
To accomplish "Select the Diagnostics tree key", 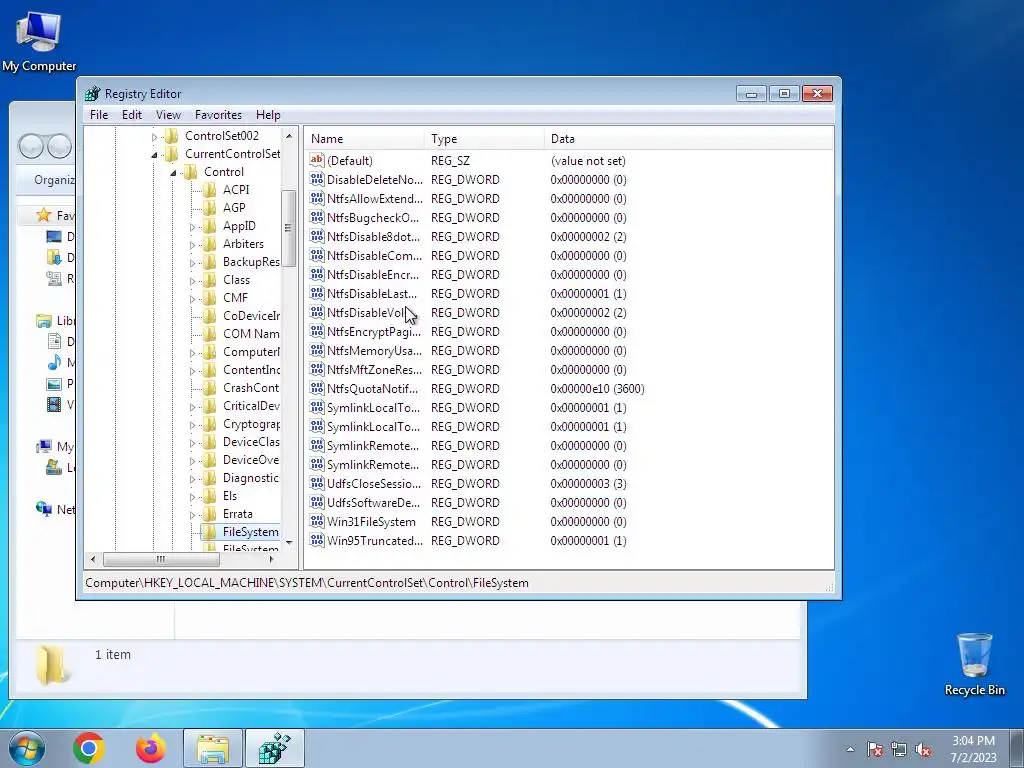I will tap(250, 478).
